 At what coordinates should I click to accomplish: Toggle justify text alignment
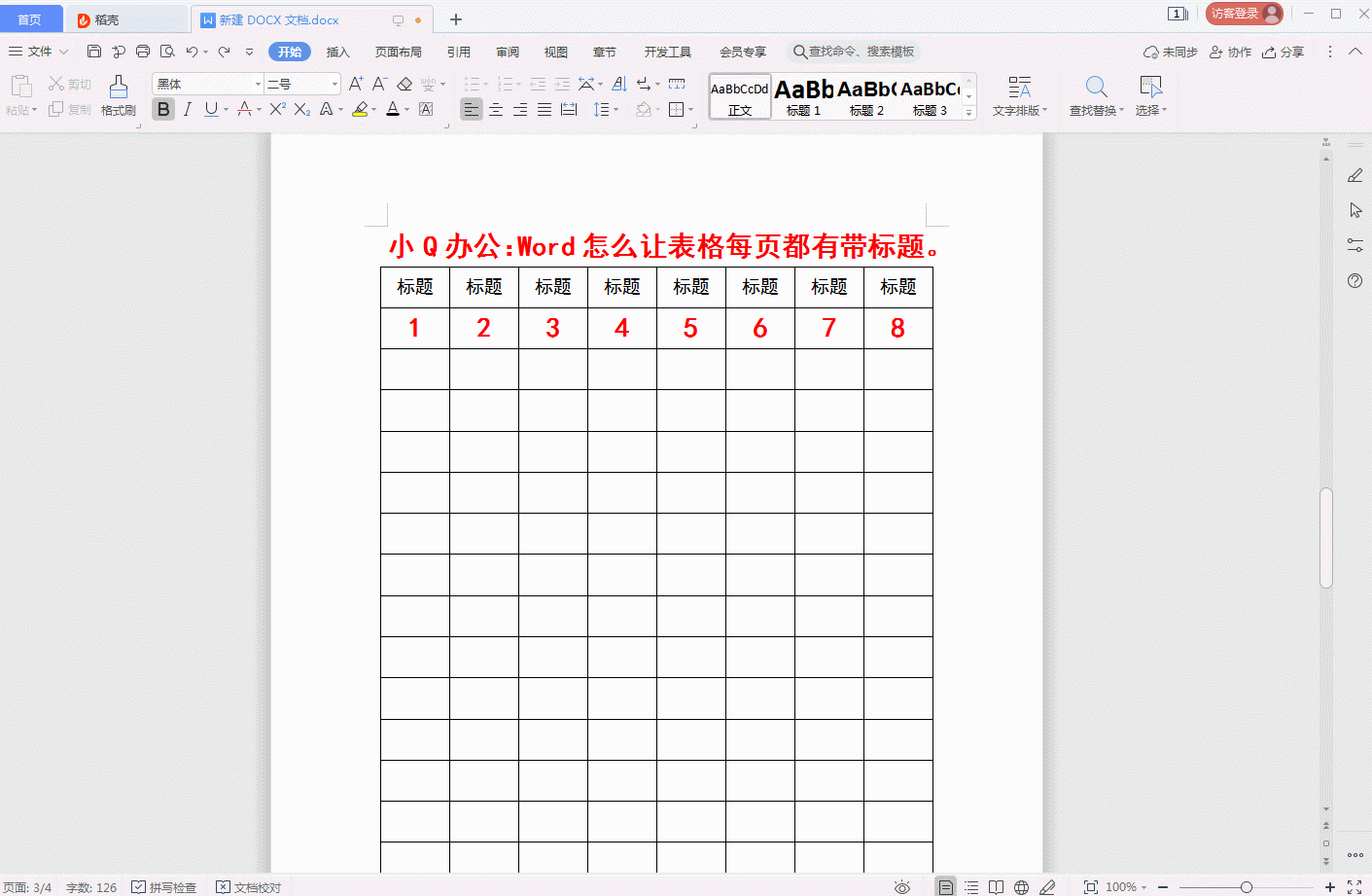tap(545, 109)
